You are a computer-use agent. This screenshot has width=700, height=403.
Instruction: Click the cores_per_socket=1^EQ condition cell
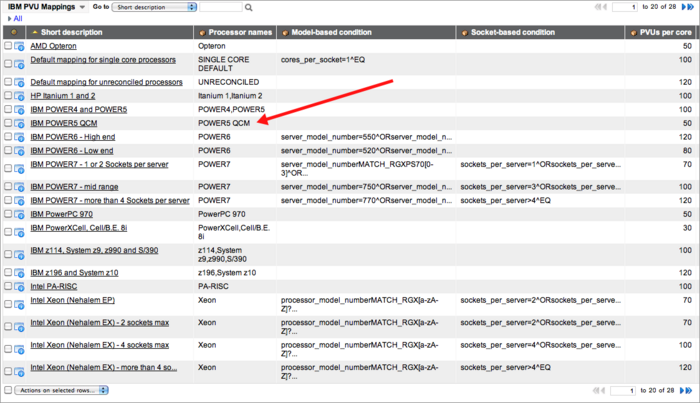pyautogui.click(x=323, y=60)
